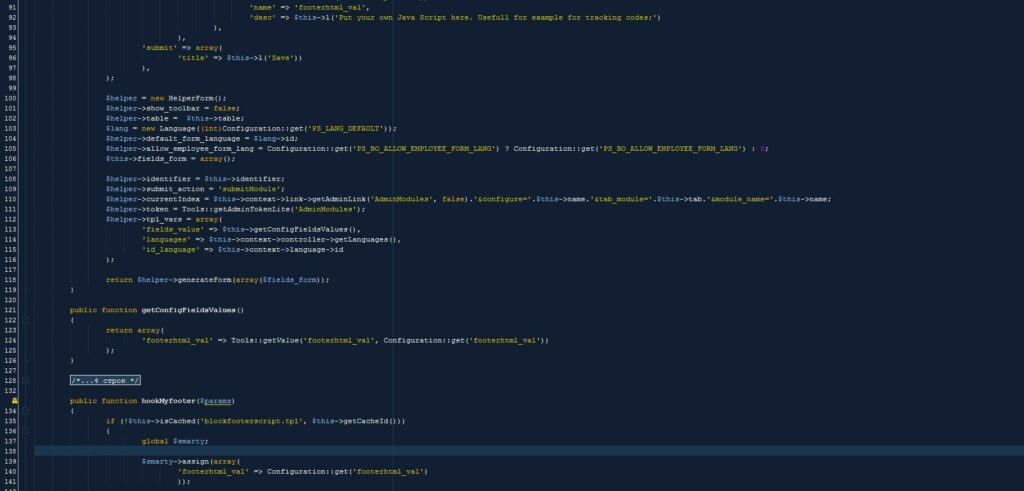Image resolution: width=1024 pixels, height=491 pixels.
Task: Click line number 118 in the gutter
Action: tap(10, 279)
